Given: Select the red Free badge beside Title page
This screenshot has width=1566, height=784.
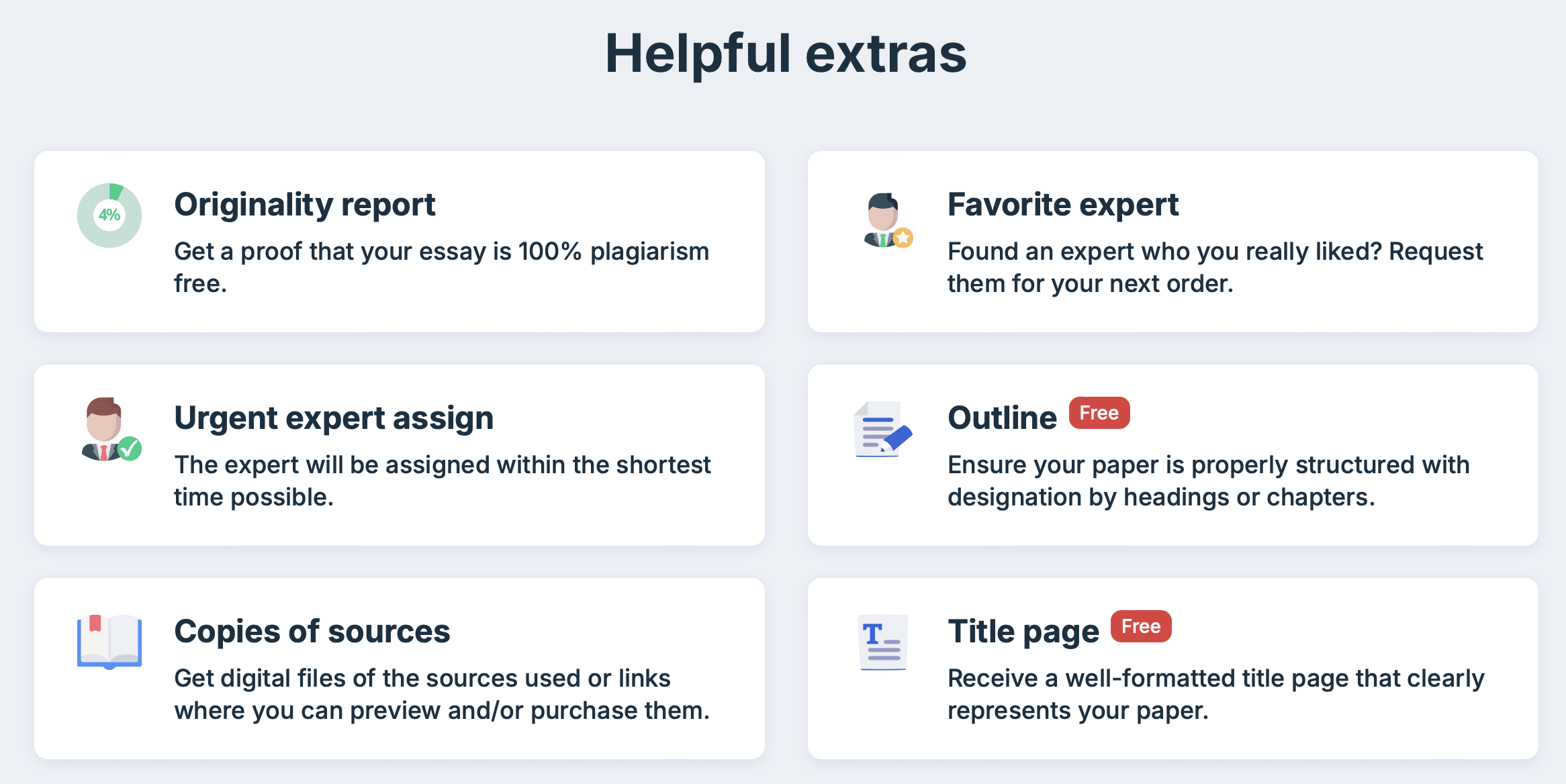Looking at the screenshot, I should (x=1141, y=626).
